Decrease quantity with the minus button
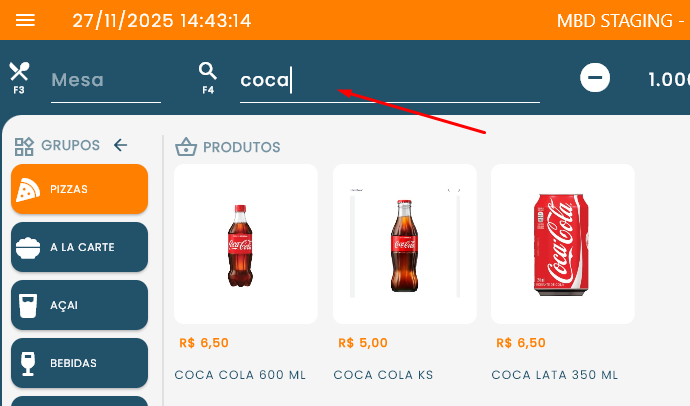 coord(595,78)
